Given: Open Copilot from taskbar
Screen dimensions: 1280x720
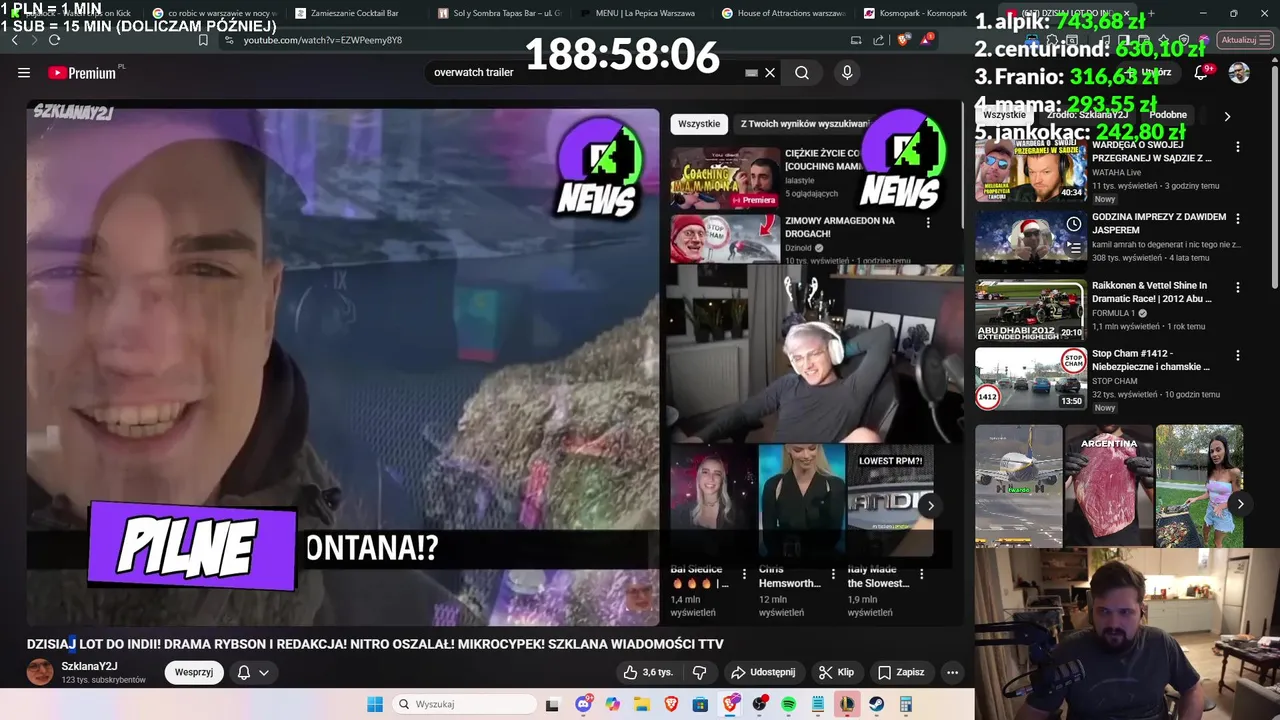Looking at the screenshot, I should click(613, 704).
